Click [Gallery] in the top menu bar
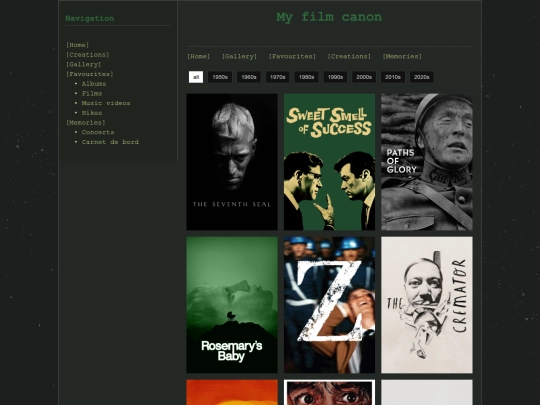This screenshot has height=405, width=540. click(x=239, y=56)
